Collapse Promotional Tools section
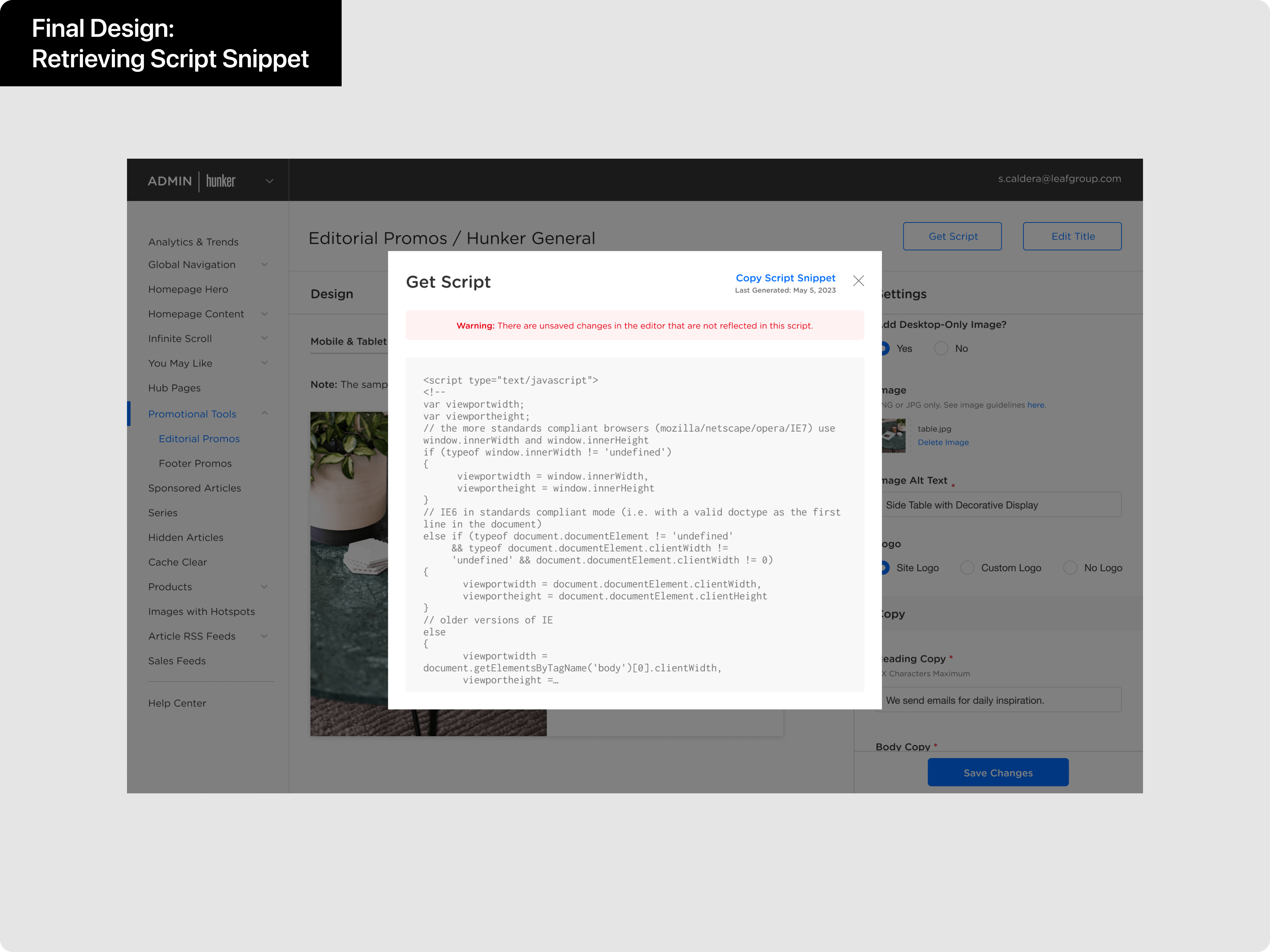The height and width of the screenshot is (952, 1270). click(265, 413)
